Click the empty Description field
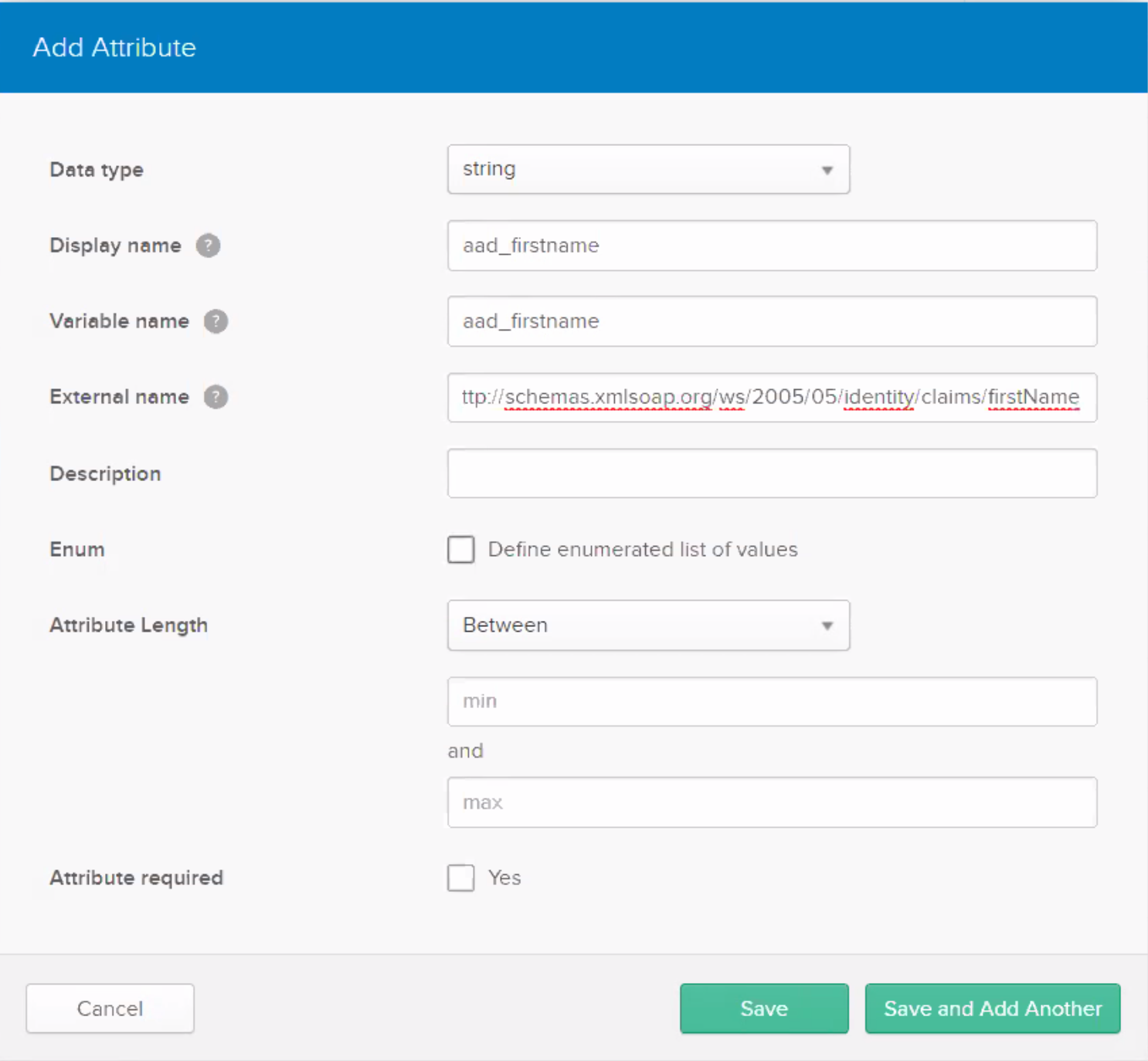 (x=772, y=473)
